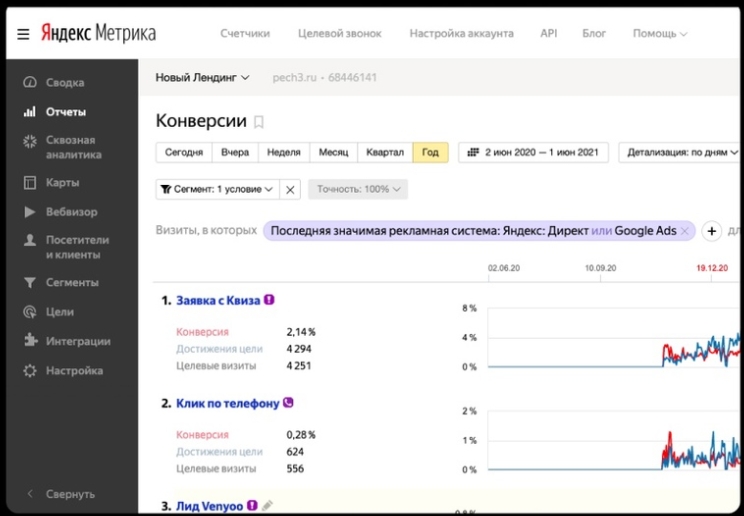Open API in the top navigation
Viewport: 744px width, 516px height.
click(x=549, y=34)
